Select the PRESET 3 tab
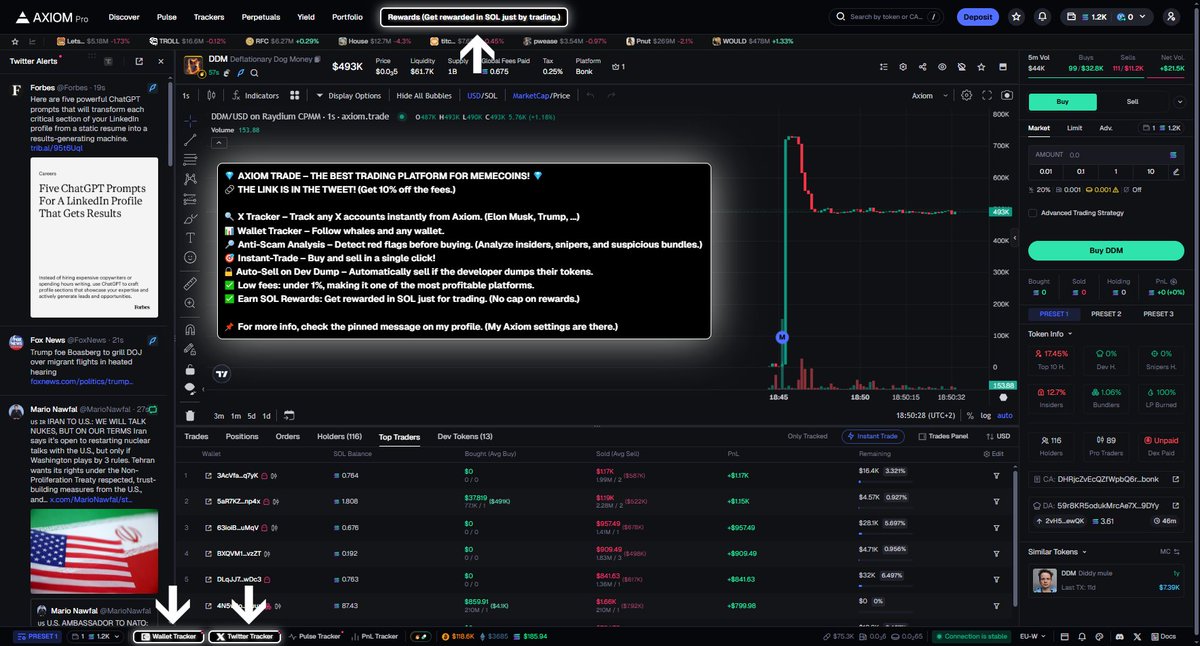The image size is (1200, 646). (x=1158, y=314)
